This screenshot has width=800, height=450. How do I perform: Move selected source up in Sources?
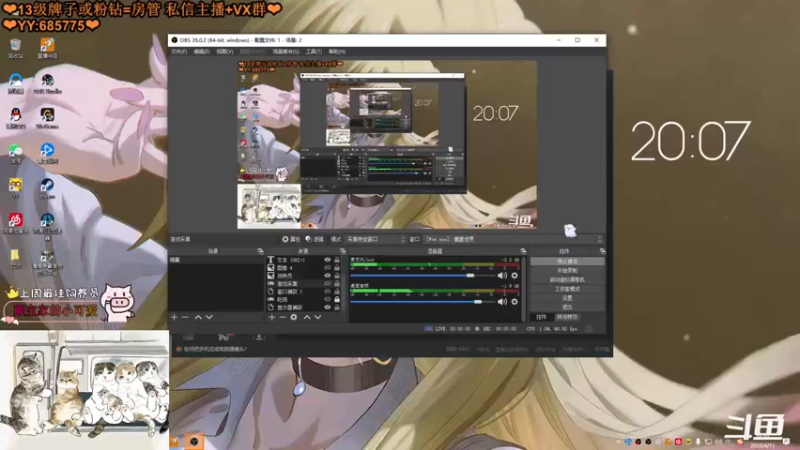[x=307, y=317]
